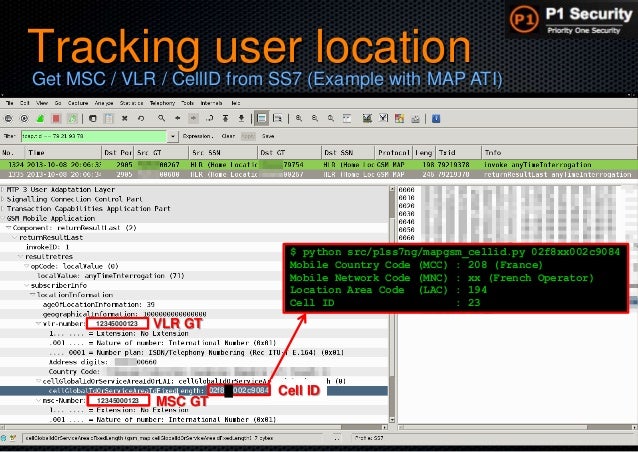Click the packet details horizontal scrollbar
Image resolution: width=638 pixels, height=452 pixels.
[194, 427]
